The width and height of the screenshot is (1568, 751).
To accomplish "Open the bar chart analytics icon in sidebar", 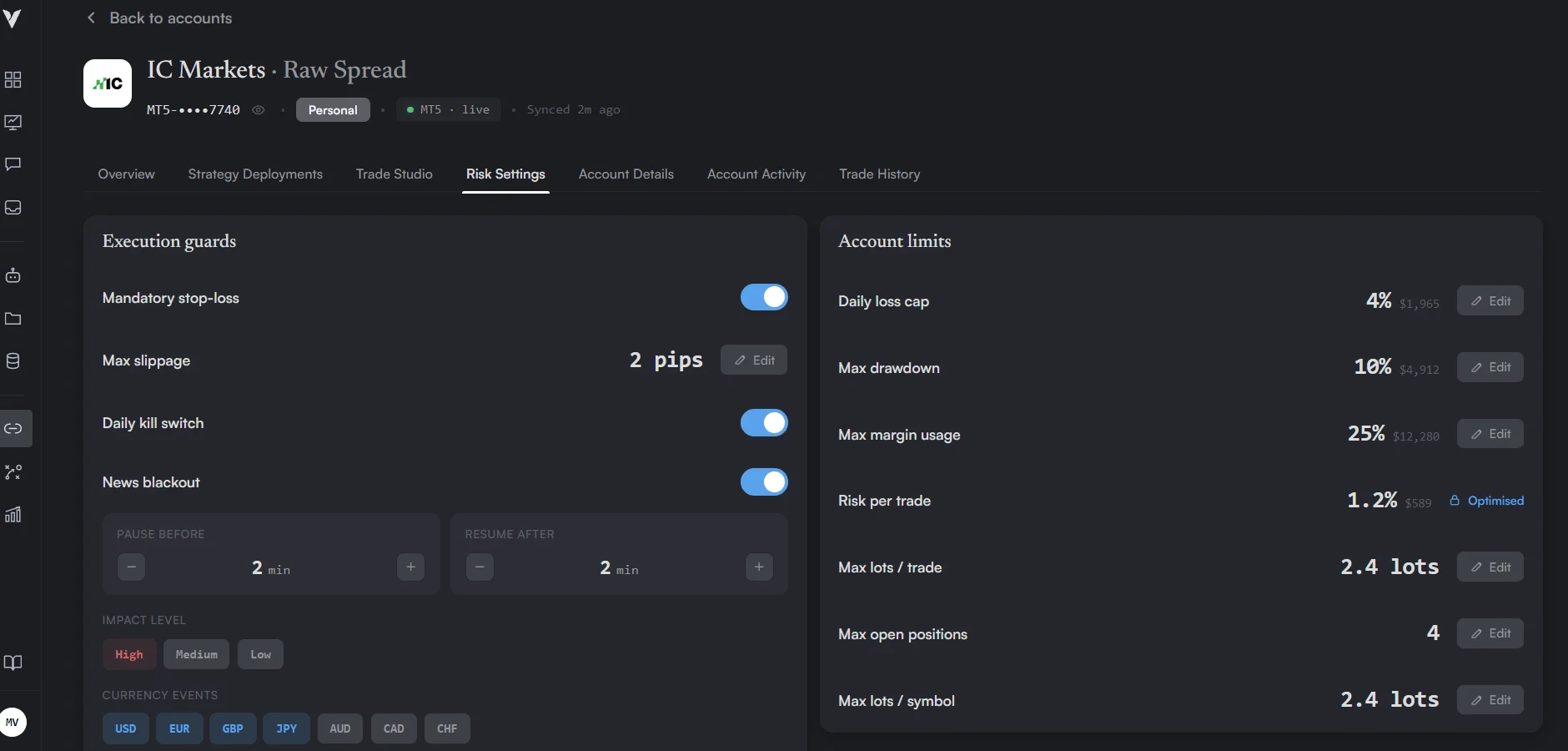I will coord(13,515).
